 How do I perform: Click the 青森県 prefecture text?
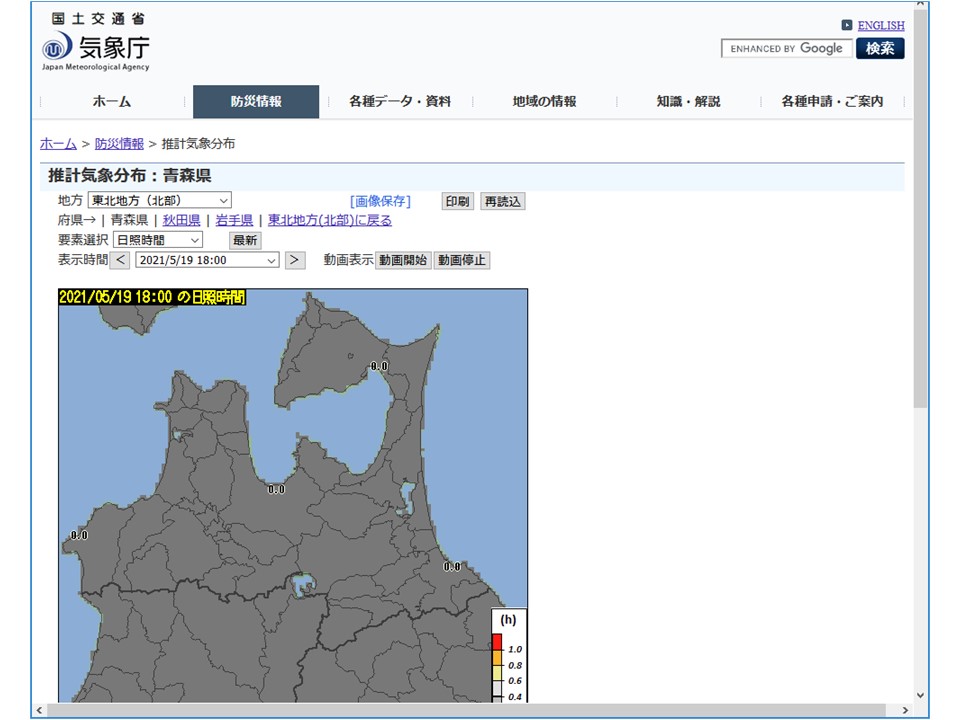[x=129, y=220]
